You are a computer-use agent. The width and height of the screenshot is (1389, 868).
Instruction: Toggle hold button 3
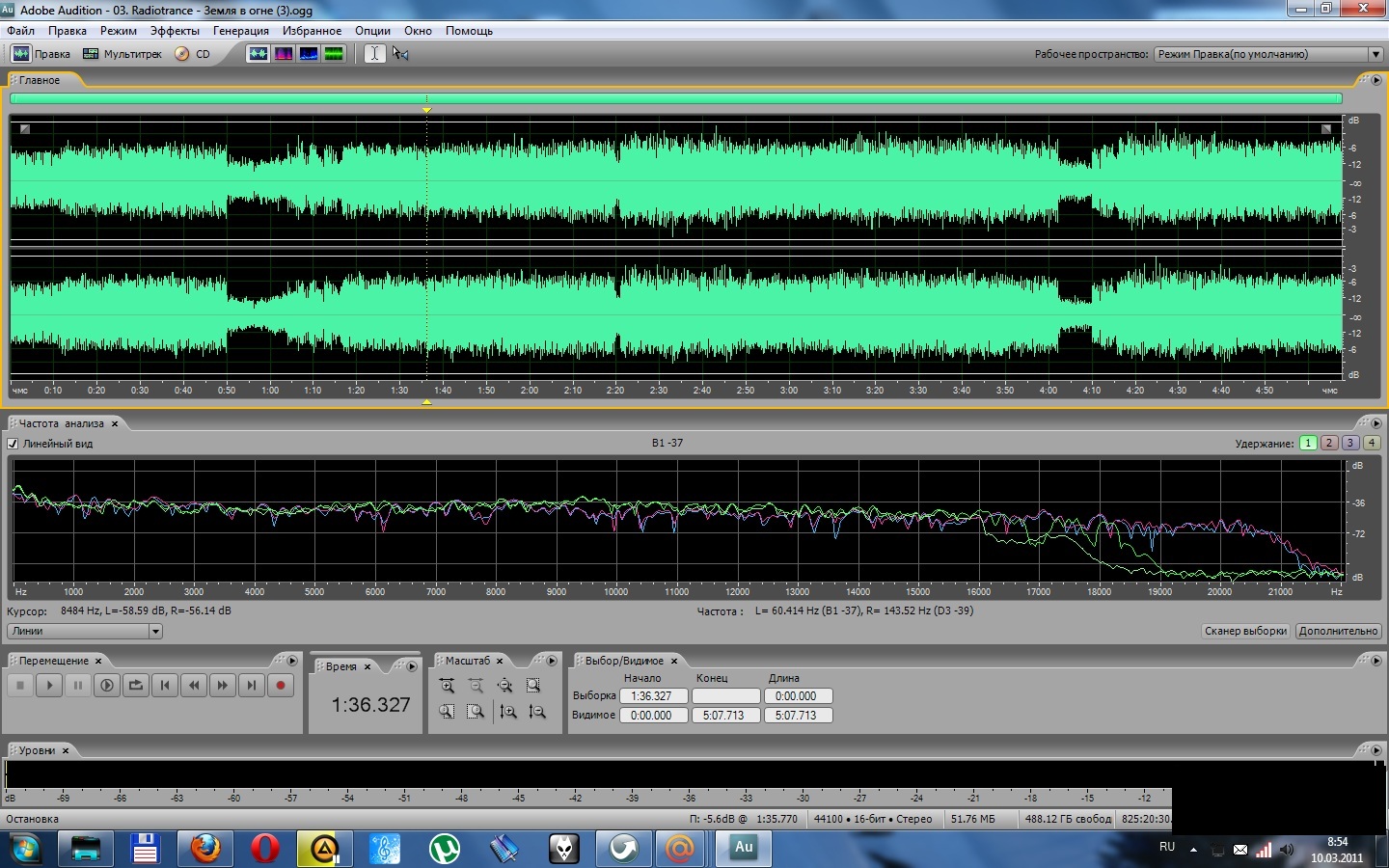click(x=1350, y=443)
